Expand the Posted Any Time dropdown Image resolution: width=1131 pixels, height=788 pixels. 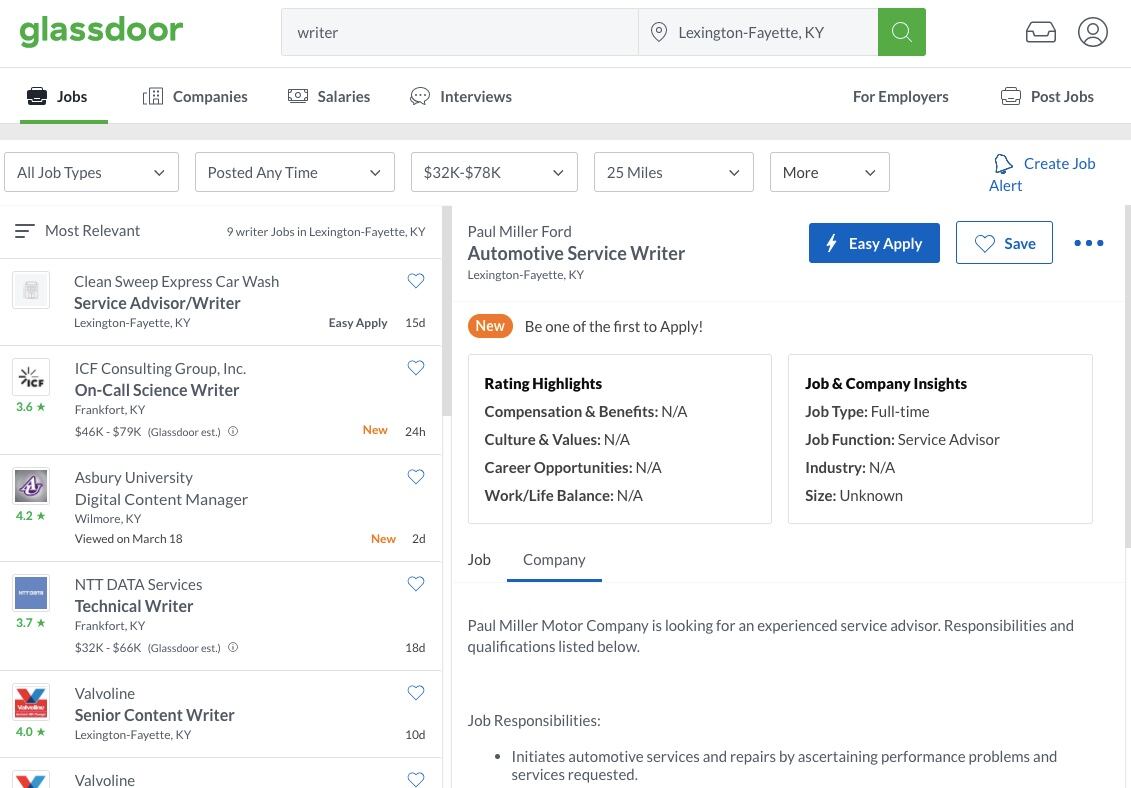[294, 172]
